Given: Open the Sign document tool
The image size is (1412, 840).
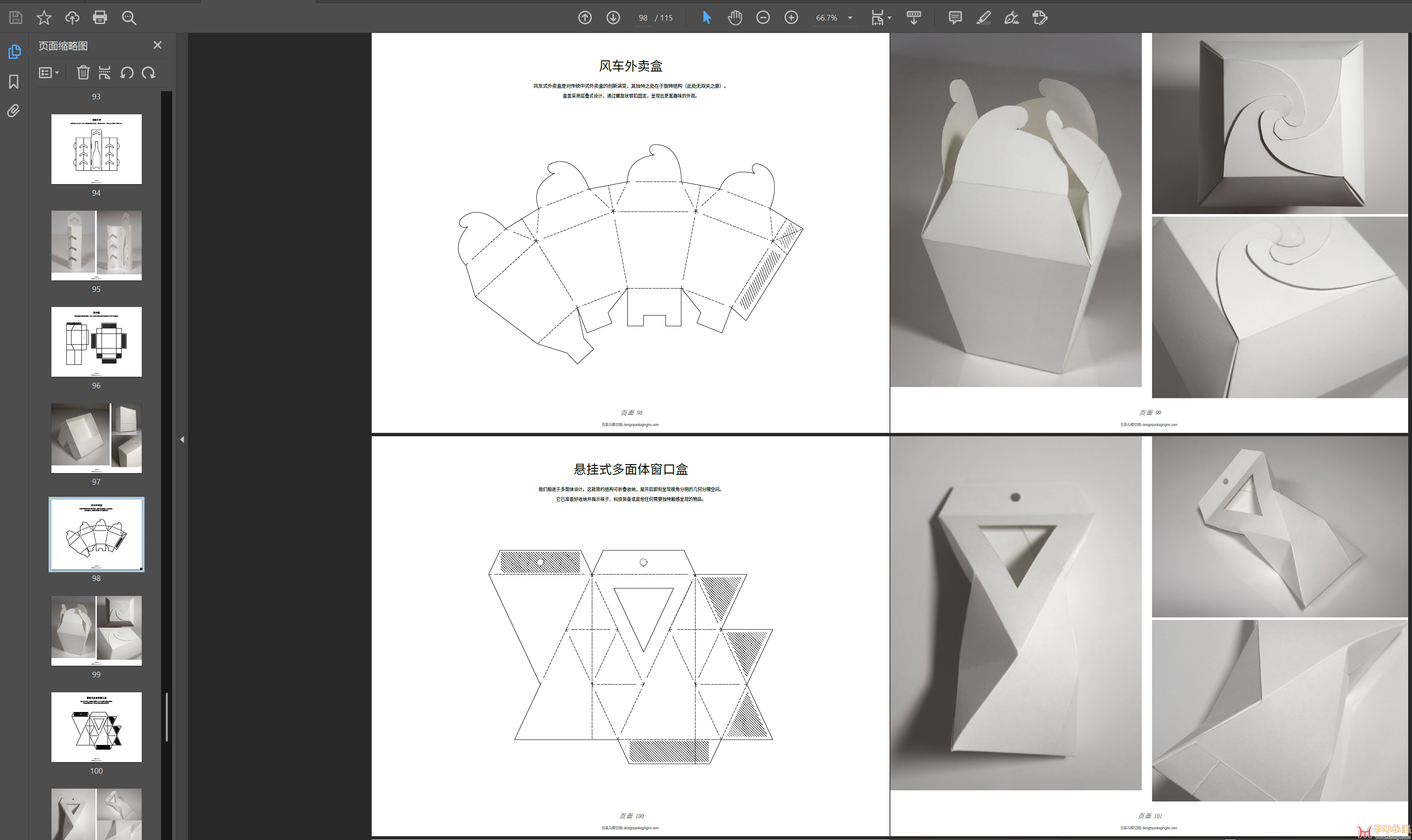Looking at the screenshot, I should pos(1012,18).
